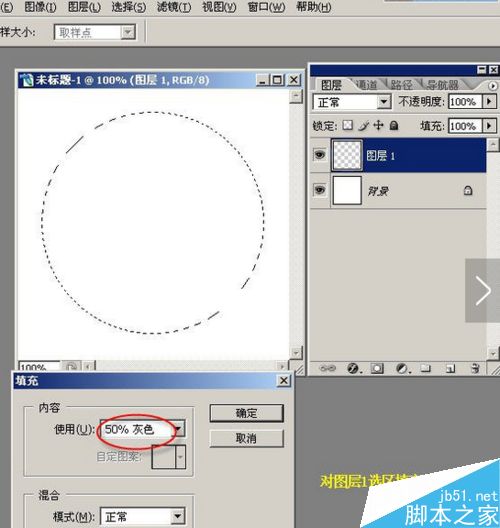Viewport: 500px width, 528px height.
Task: Click the 确定 button in Fill dialog
Action: point(246,413)
